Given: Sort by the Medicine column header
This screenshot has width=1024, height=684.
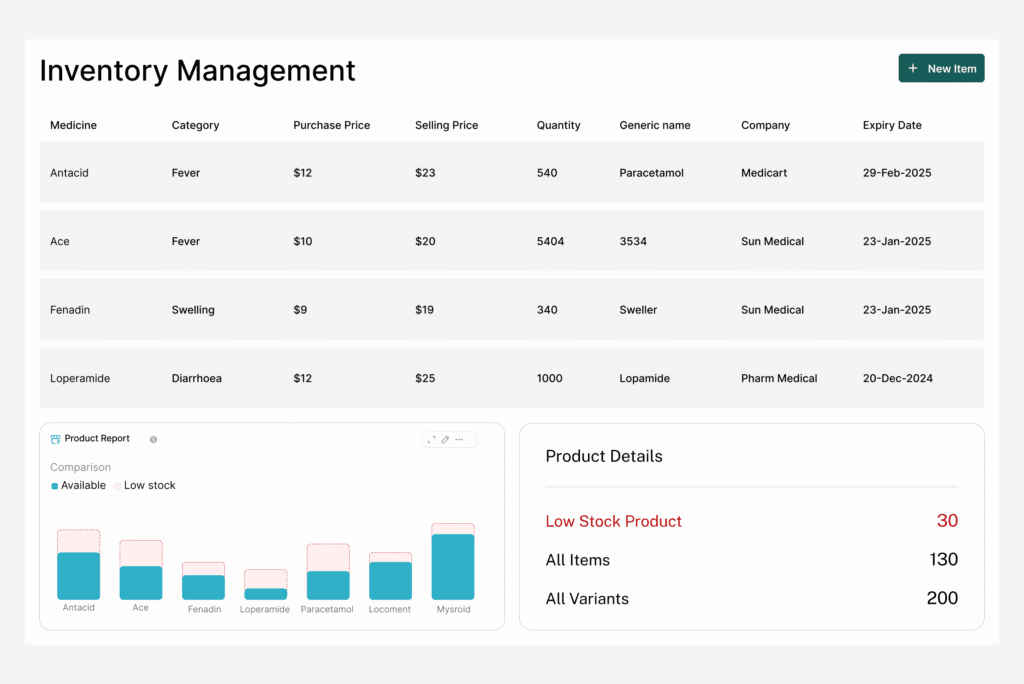Looking at the screenshot, I should point(73,125).
